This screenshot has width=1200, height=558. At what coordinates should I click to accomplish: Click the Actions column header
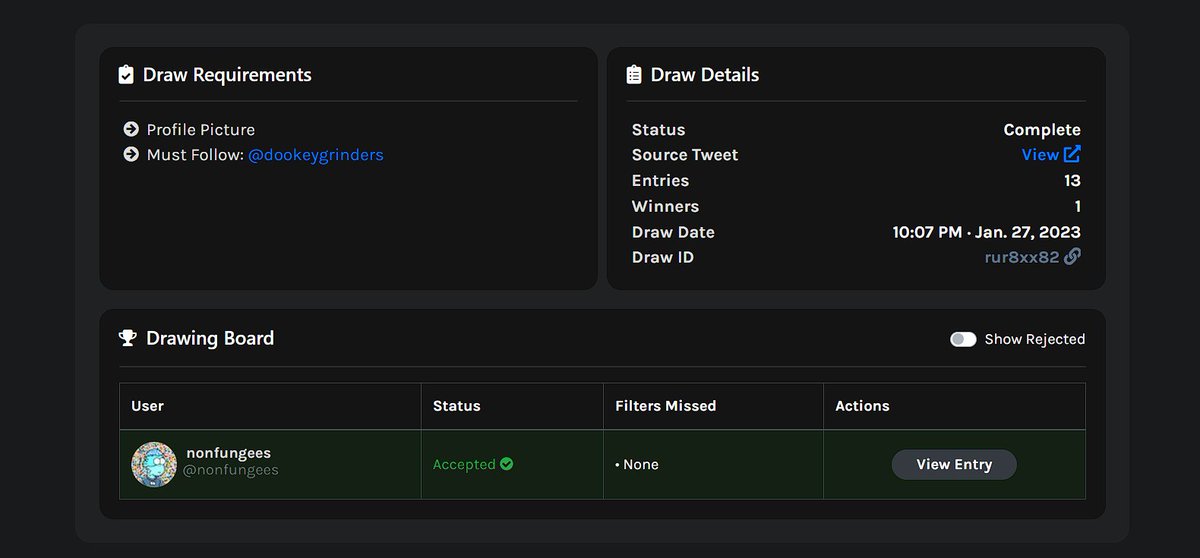pyautogui.click(x=862, y=406)
